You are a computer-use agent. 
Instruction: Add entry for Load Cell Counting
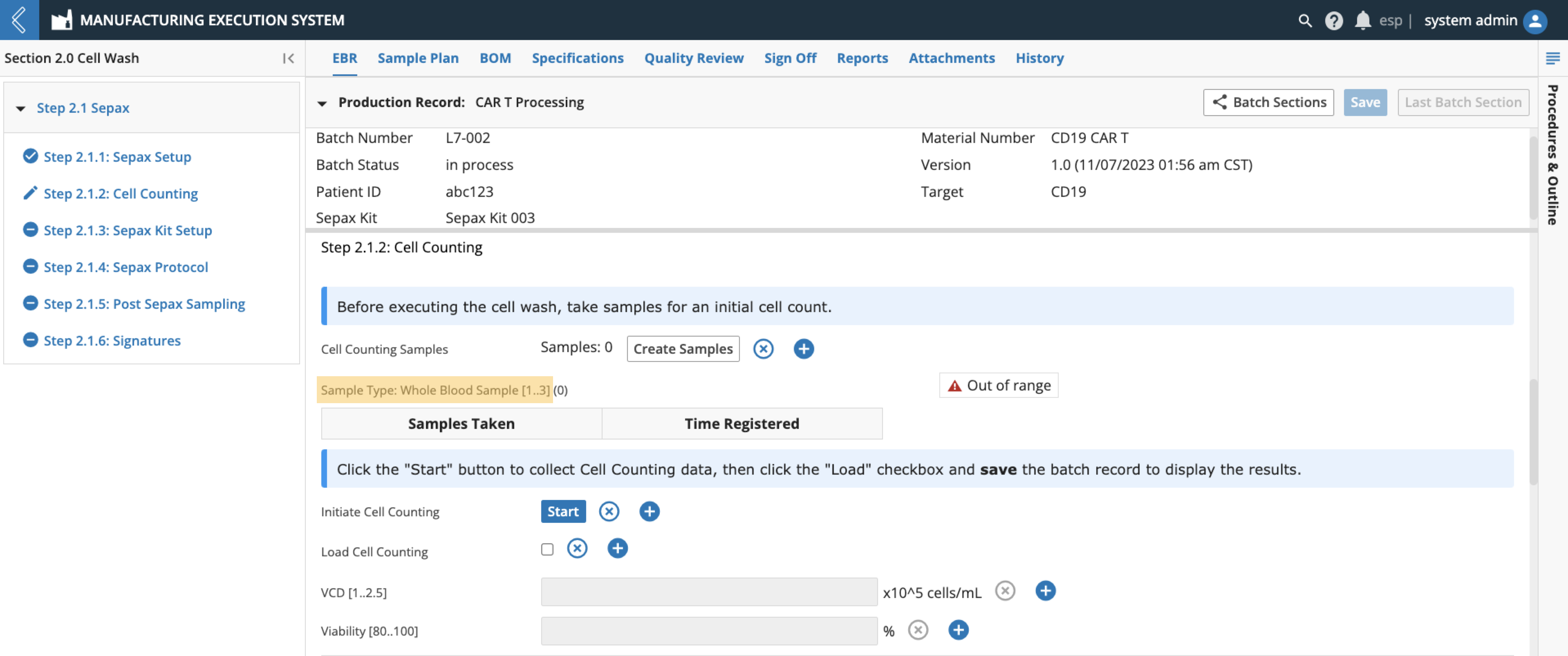point(617,548)
